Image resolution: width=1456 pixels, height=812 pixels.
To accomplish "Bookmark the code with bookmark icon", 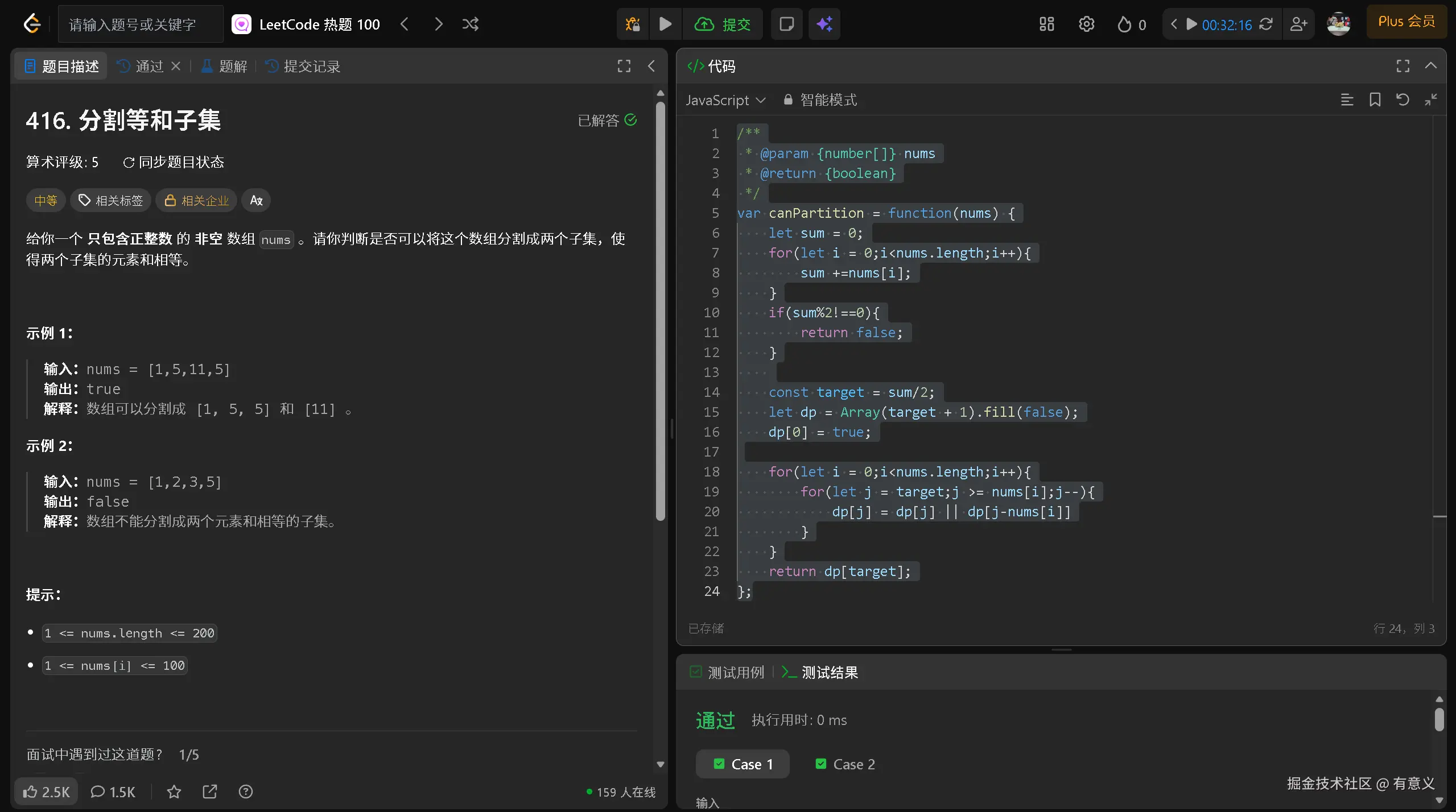I will pyautogui.click(x=1375, y=100).
